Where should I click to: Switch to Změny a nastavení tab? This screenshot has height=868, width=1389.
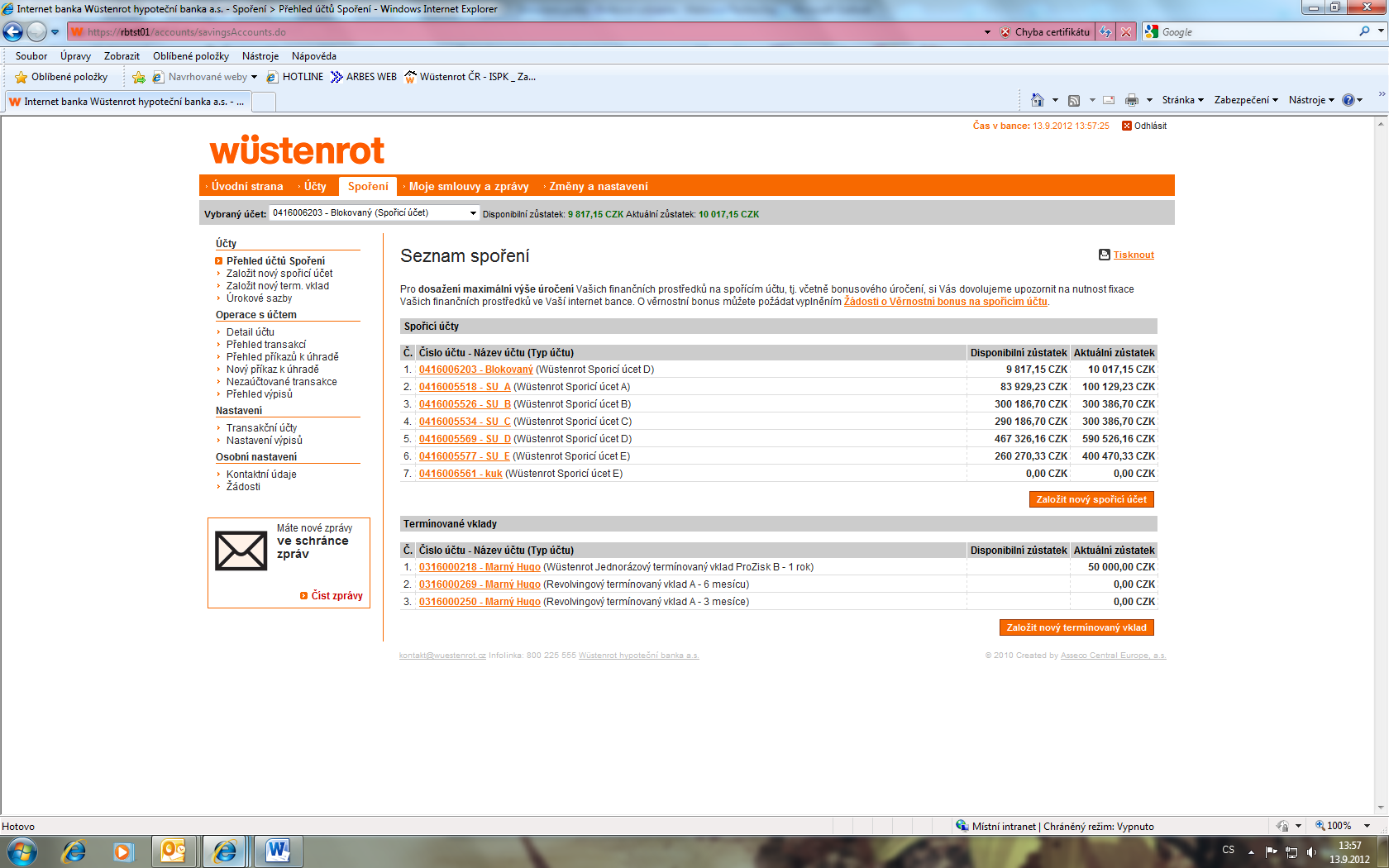(x=598, y=186)
